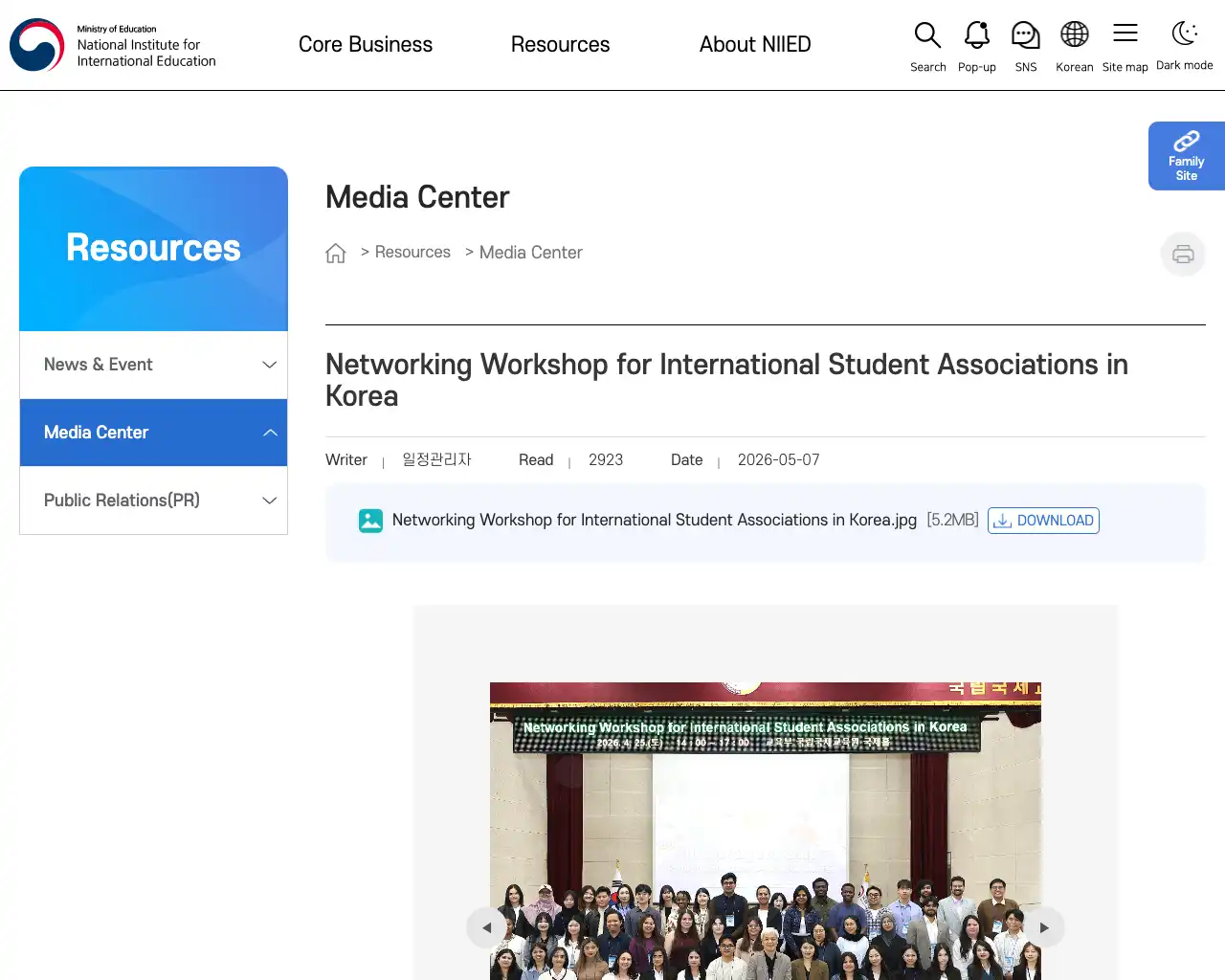Open the About NIIED menu
The width and height of the screenshot is (1225, 980).
click(x=755, y=45)
